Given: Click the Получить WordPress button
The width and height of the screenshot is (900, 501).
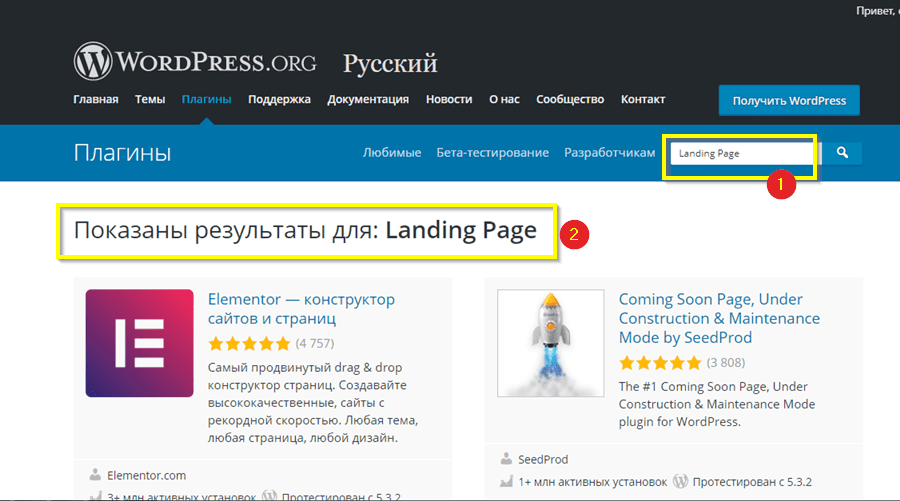Looking at the screenshot, I should pos(789,100).
